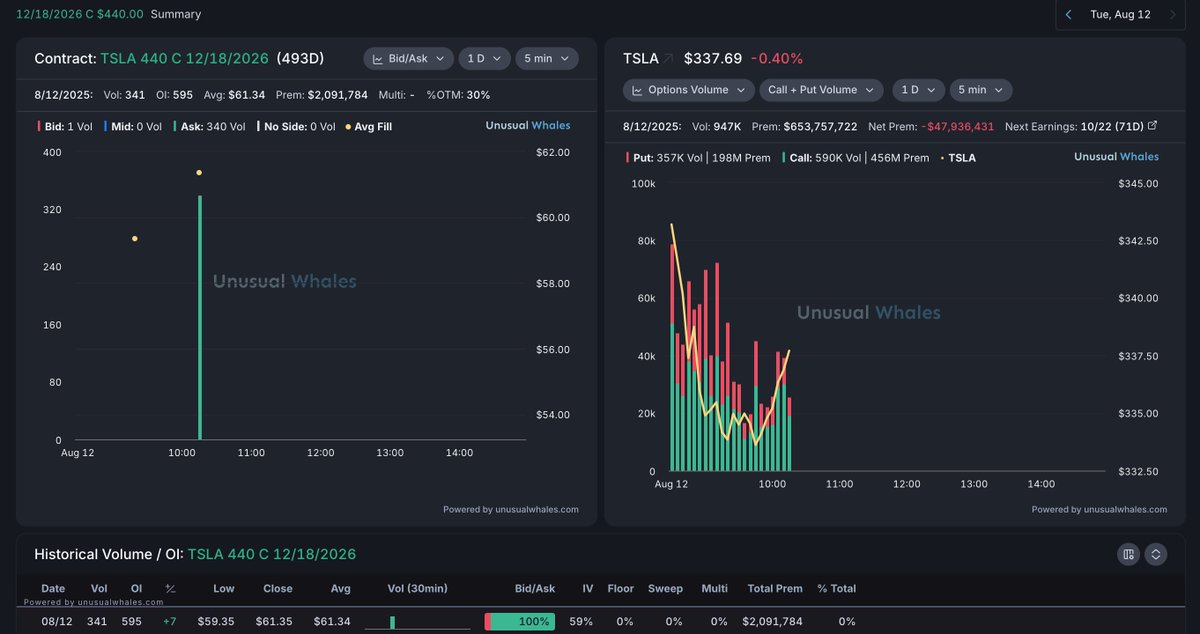Click the Vol (30min) sparkline in 08/12 row

pos(417,622)
